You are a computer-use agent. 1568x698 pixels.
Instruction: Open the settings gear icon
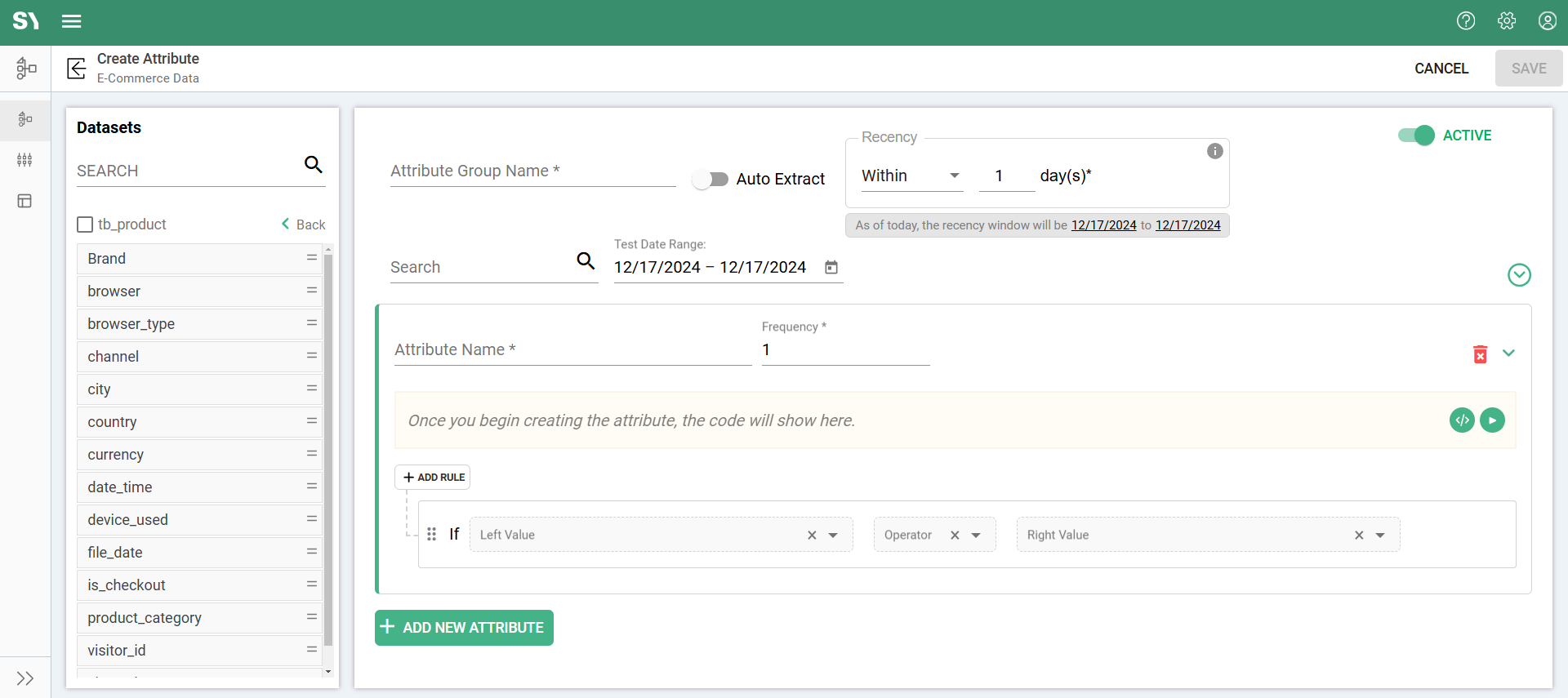click(1507, 21)
